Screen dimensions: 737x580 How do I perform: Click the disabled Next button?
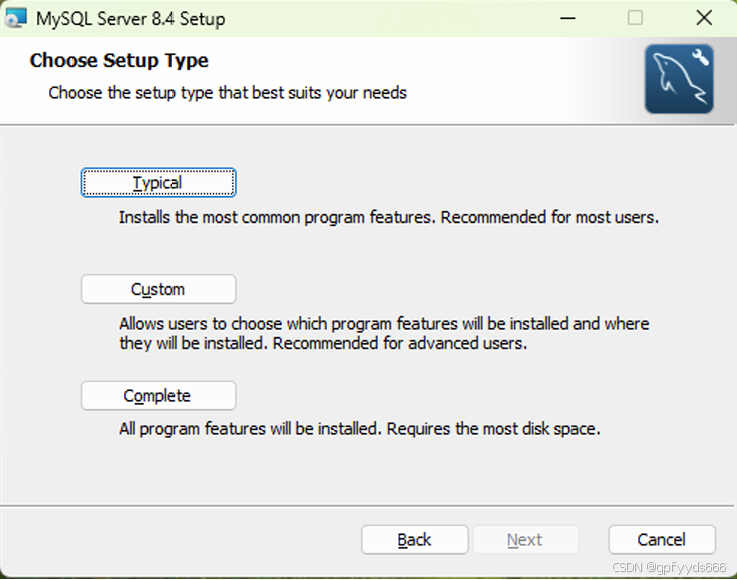click(x=525, y=540)
